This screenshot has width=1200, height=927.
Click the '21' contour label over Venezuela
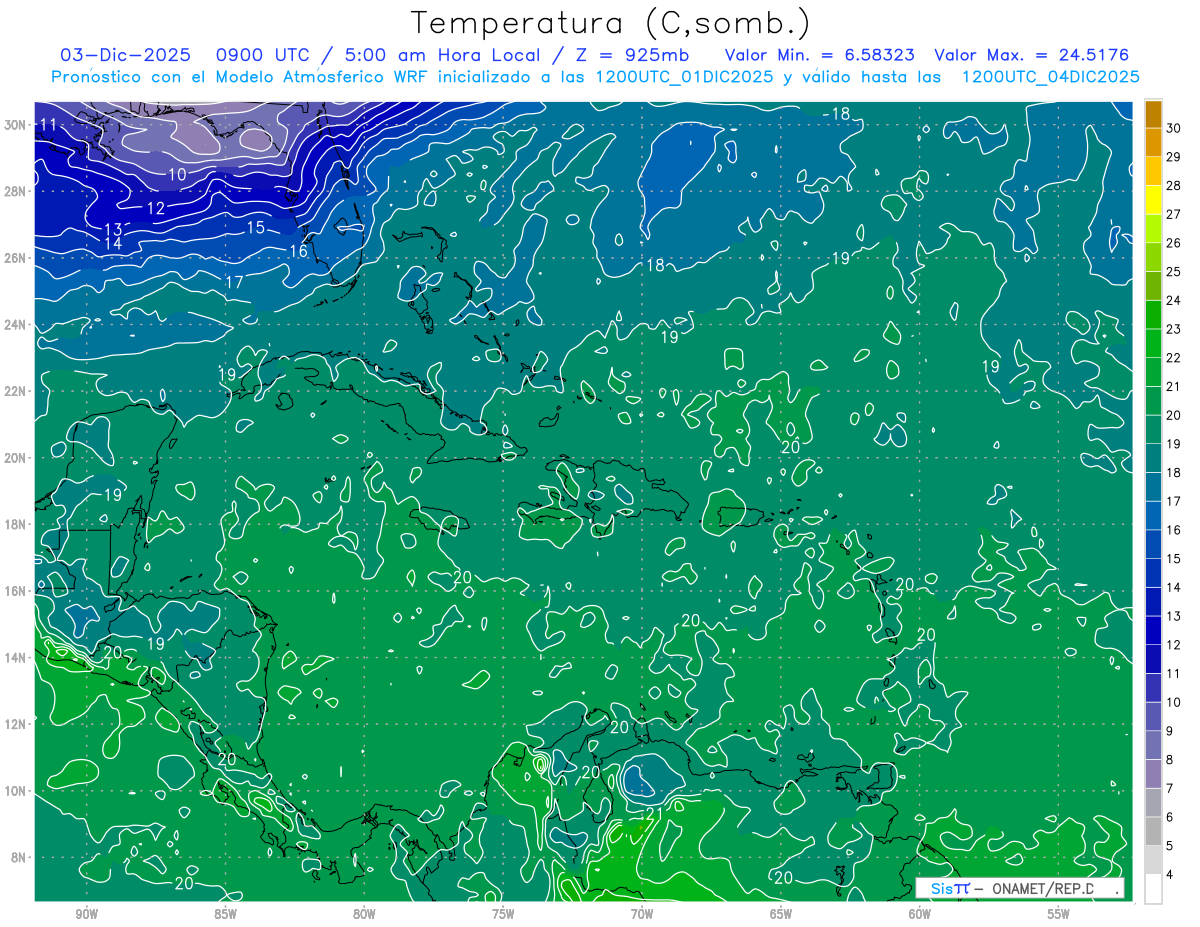(654, 813)
